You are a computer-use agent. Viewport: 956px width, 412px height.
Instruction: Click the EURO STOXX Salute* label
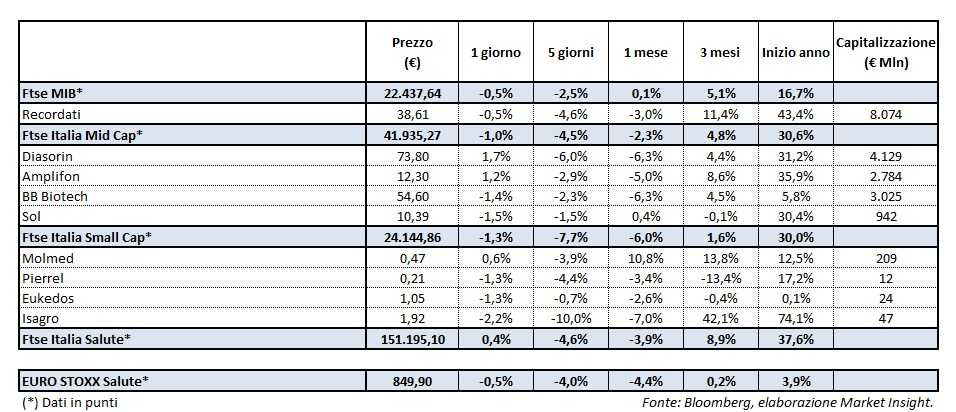point(85,380)
